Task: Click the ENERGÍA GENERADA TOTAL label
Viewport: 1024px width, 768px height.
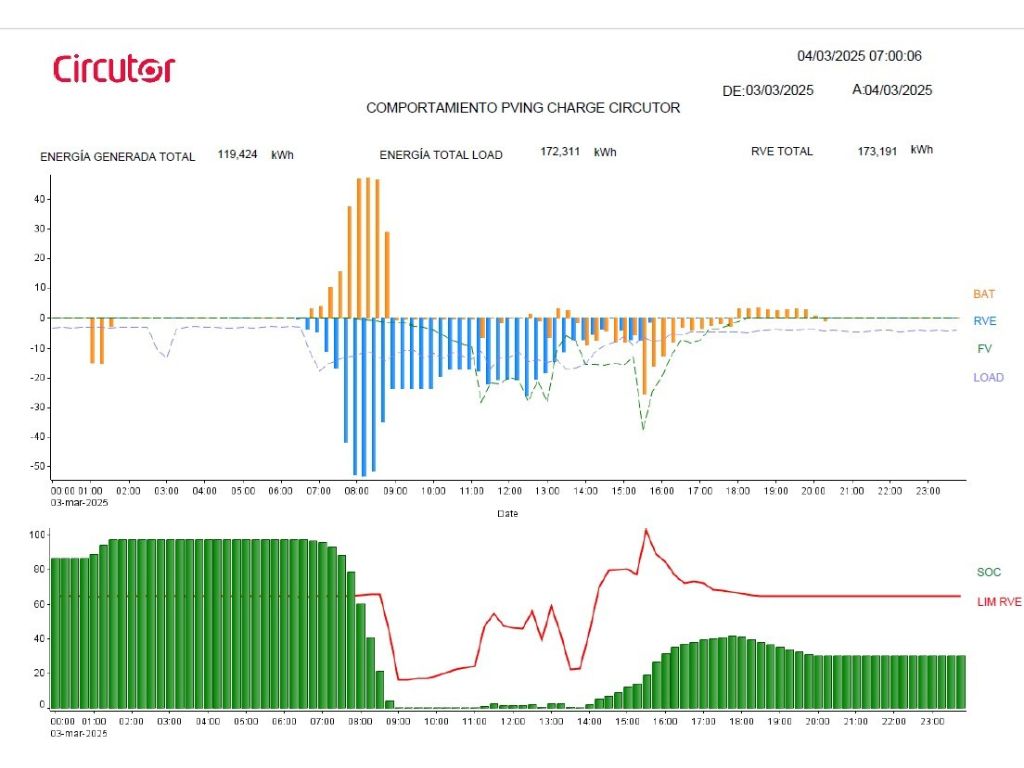Action: pyautogui.click(x=118, y=156)
